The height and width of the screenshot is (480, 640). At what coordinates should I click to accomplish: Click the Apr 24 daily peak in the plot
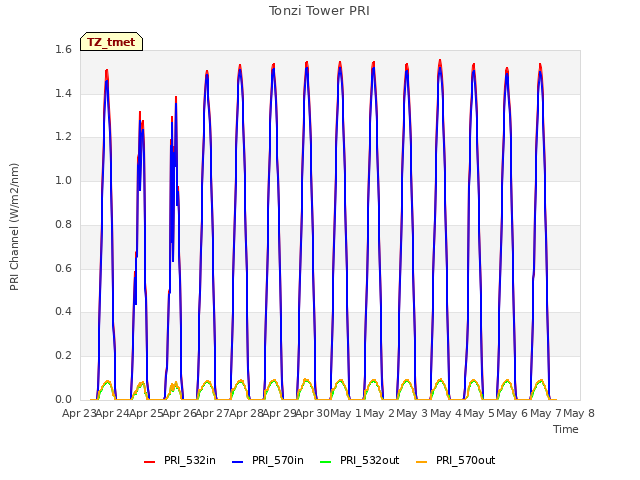[107, 71]
